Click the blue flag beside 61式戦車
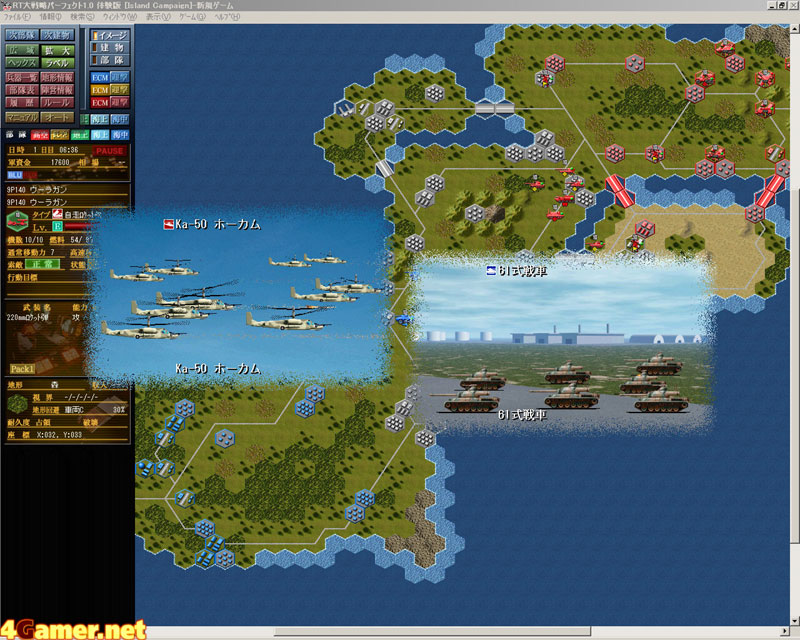This screenshot has width=800, height=640. pyautogui.click(x=491, y=271)
